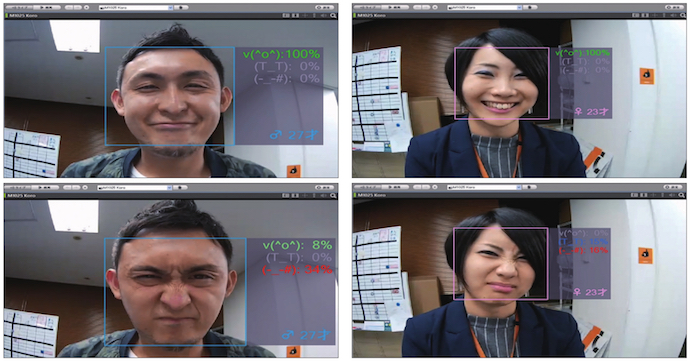Click the second layout icon in smiling woman's window
Image resolution: width=690 pixels, height=361 pixels.
click(x=645, y=15)
